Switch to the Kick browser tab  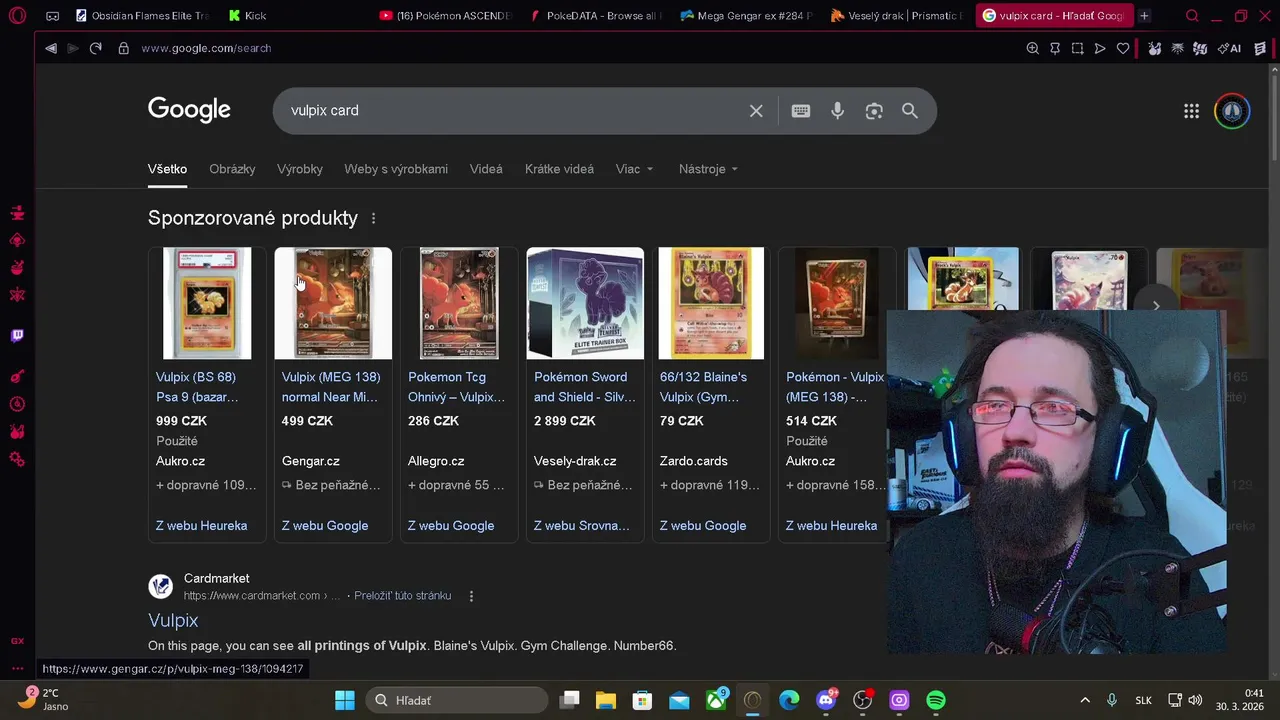tap(294, 16)
